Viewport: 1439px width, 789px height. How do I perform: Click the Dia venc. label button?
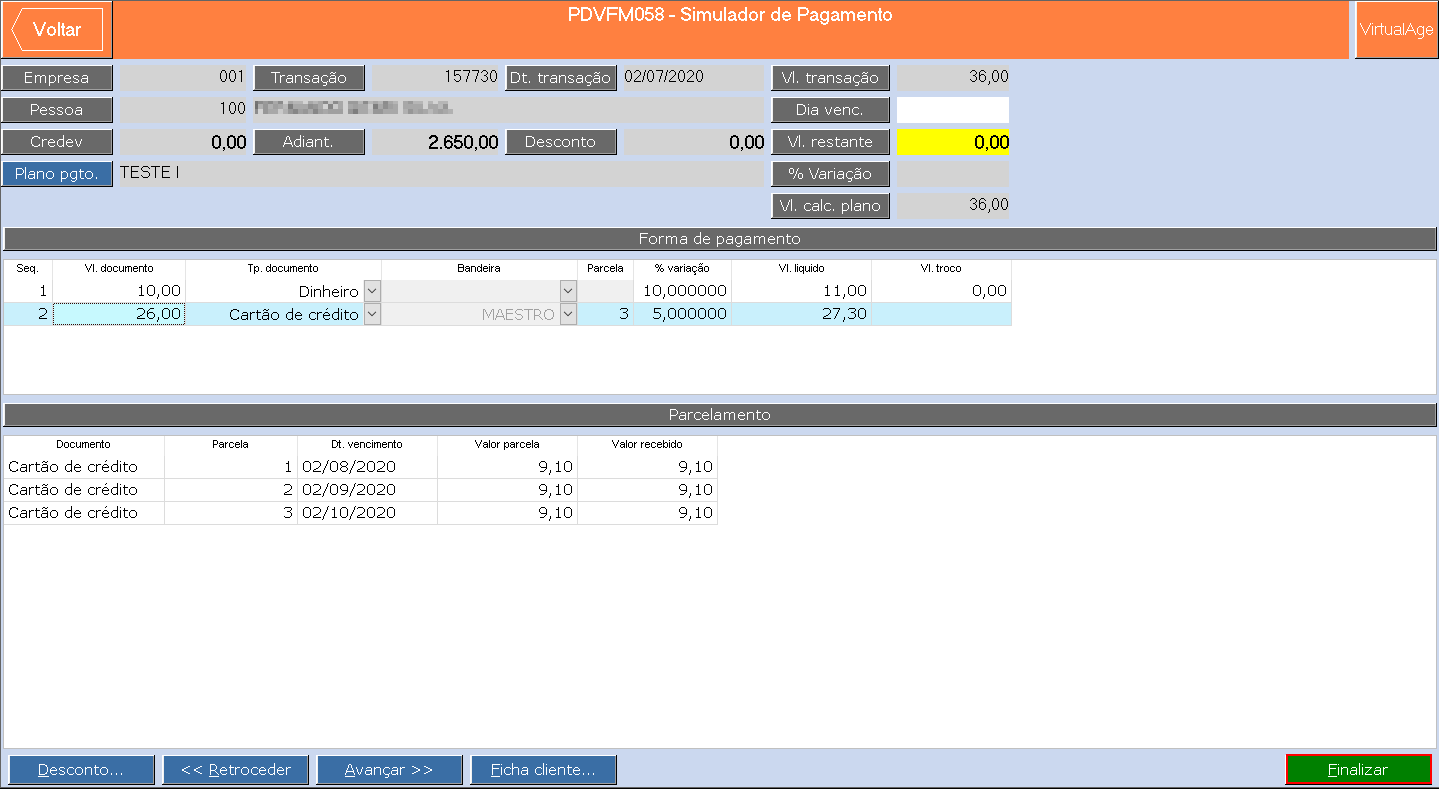pyautogui.click(x=831, y=110)
